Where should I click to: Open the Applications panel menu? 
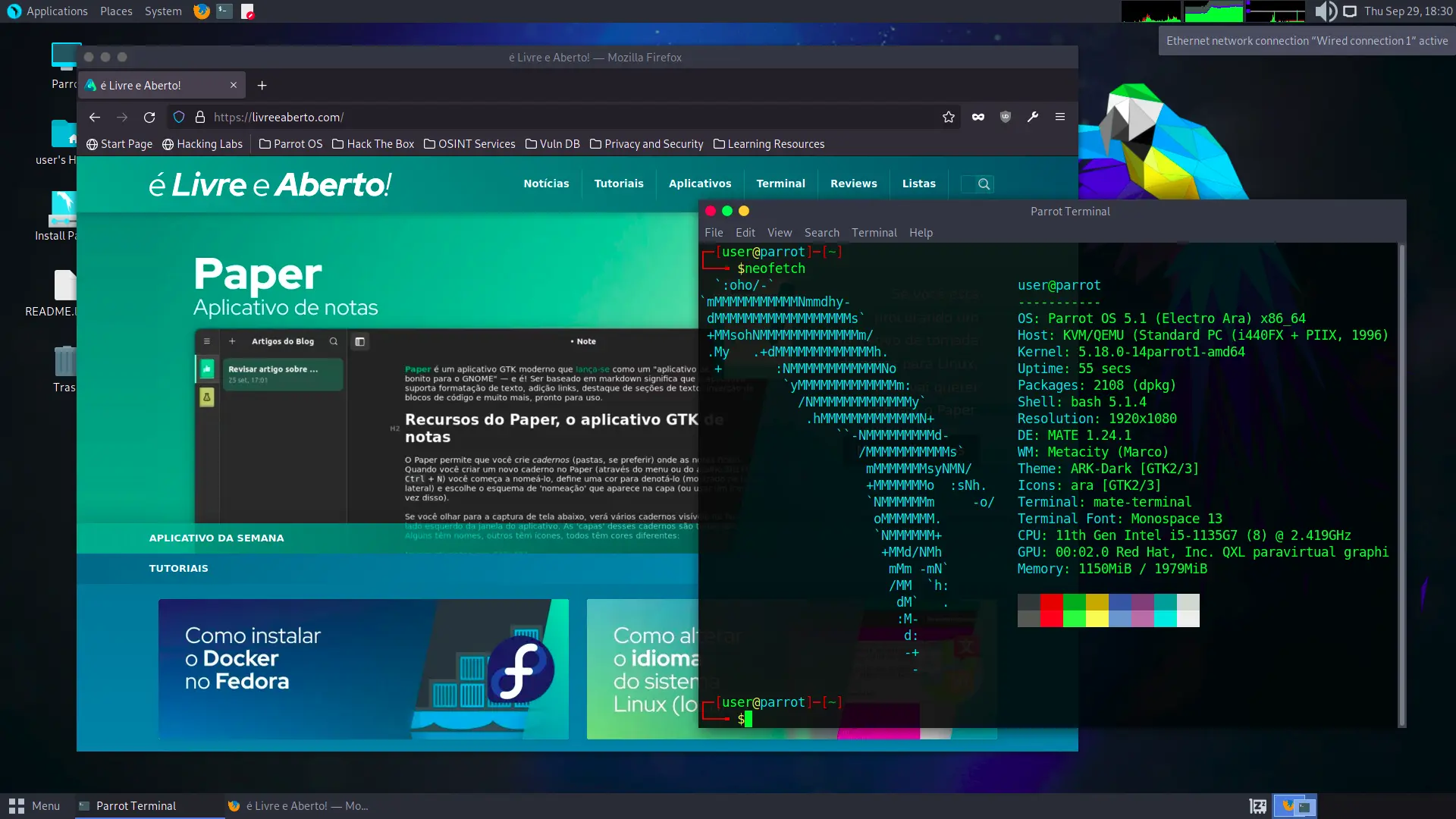pos(48,11)
